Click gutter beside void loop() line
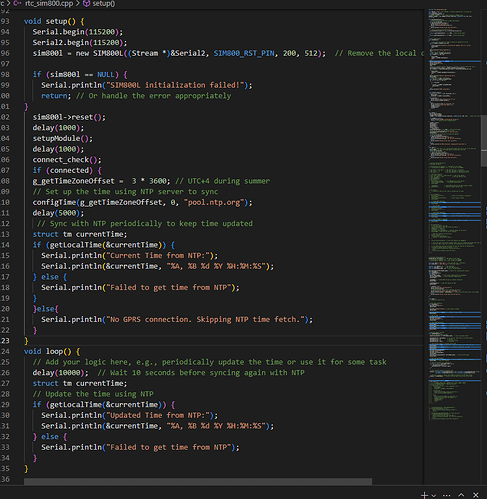487x499 pixels. coord(5,351)
